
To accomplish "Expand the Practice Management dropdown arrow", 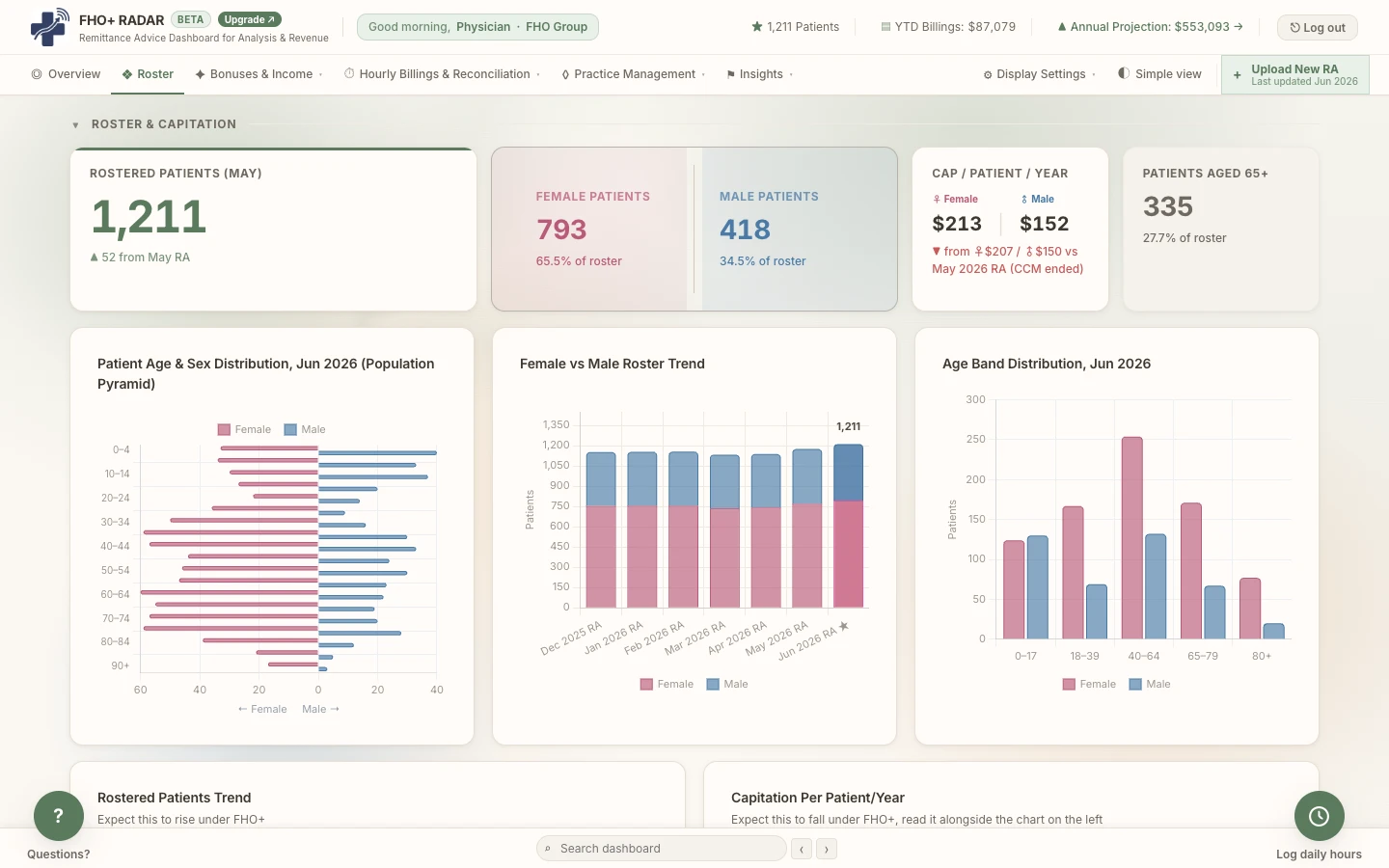I will tap(704, 75).
